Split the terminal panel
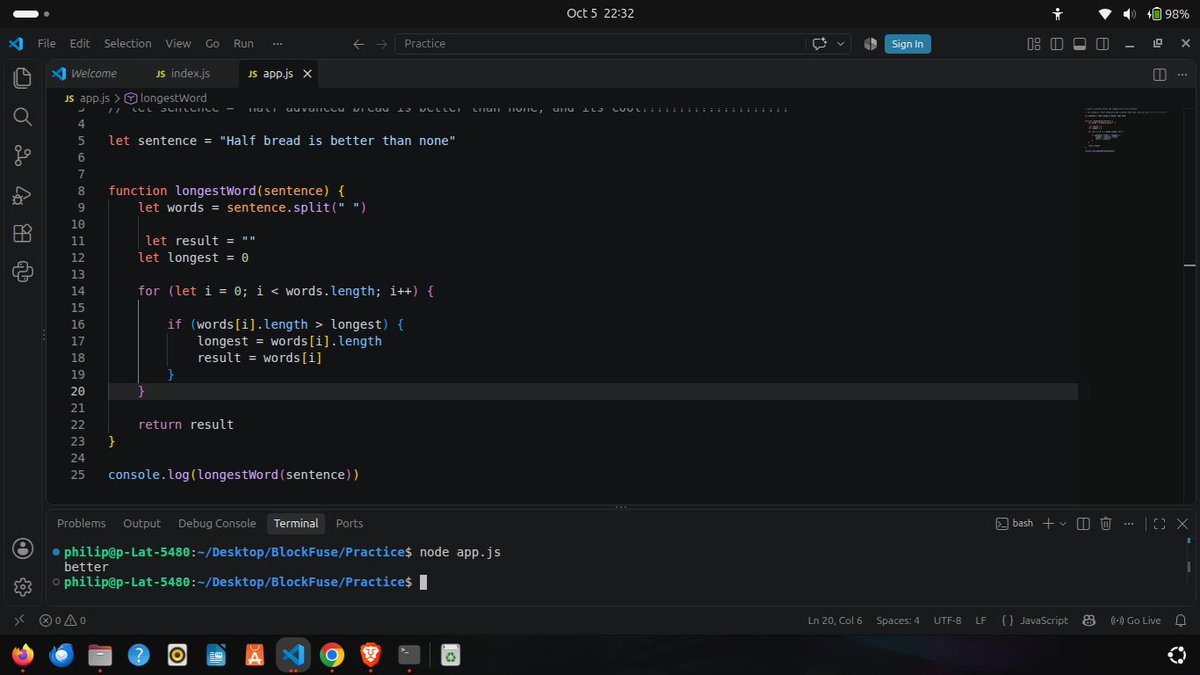The image size is (1200, 675). (x=1083, y=523)
